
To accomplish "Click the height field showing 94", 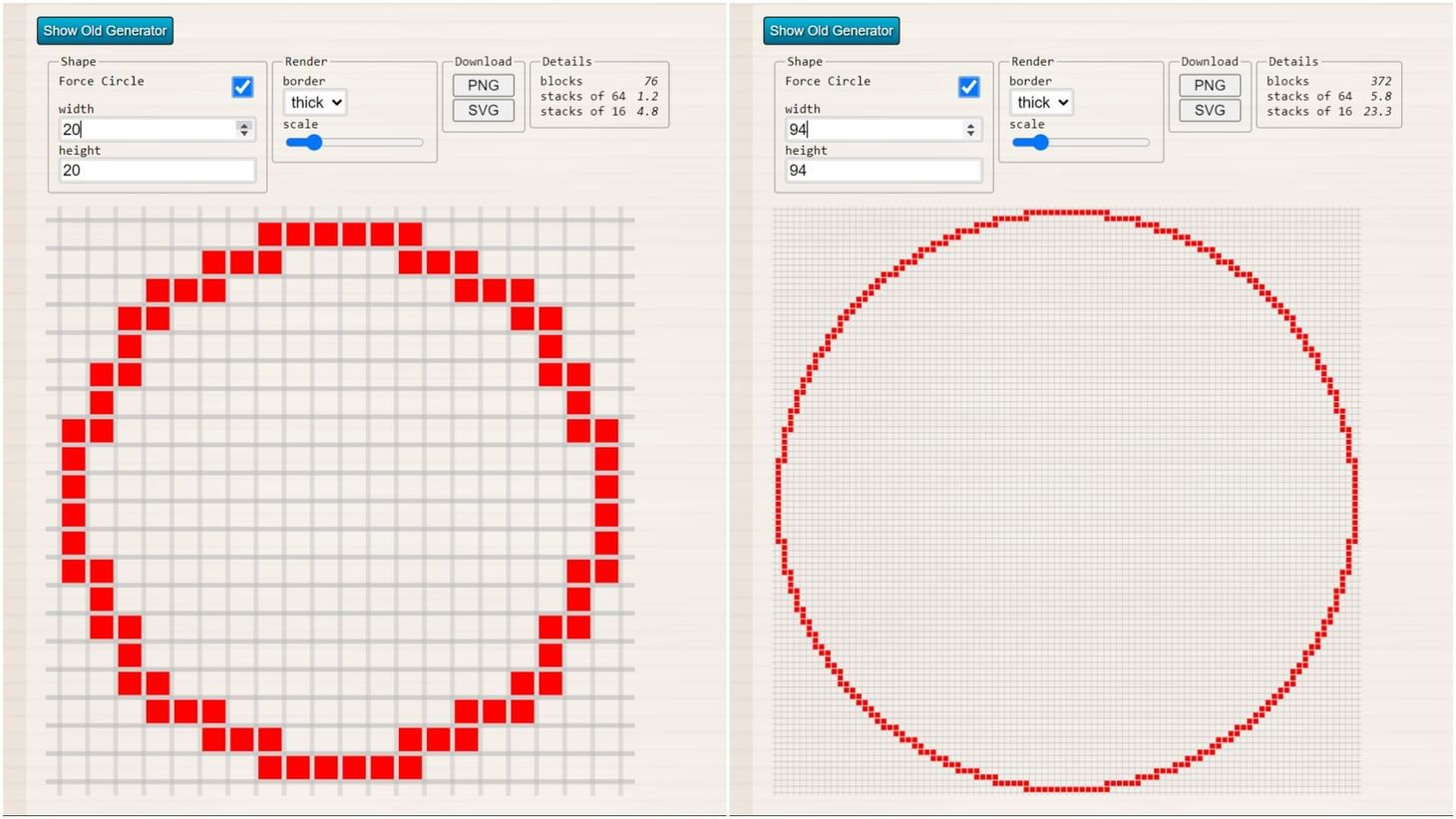I will [881, 170].
